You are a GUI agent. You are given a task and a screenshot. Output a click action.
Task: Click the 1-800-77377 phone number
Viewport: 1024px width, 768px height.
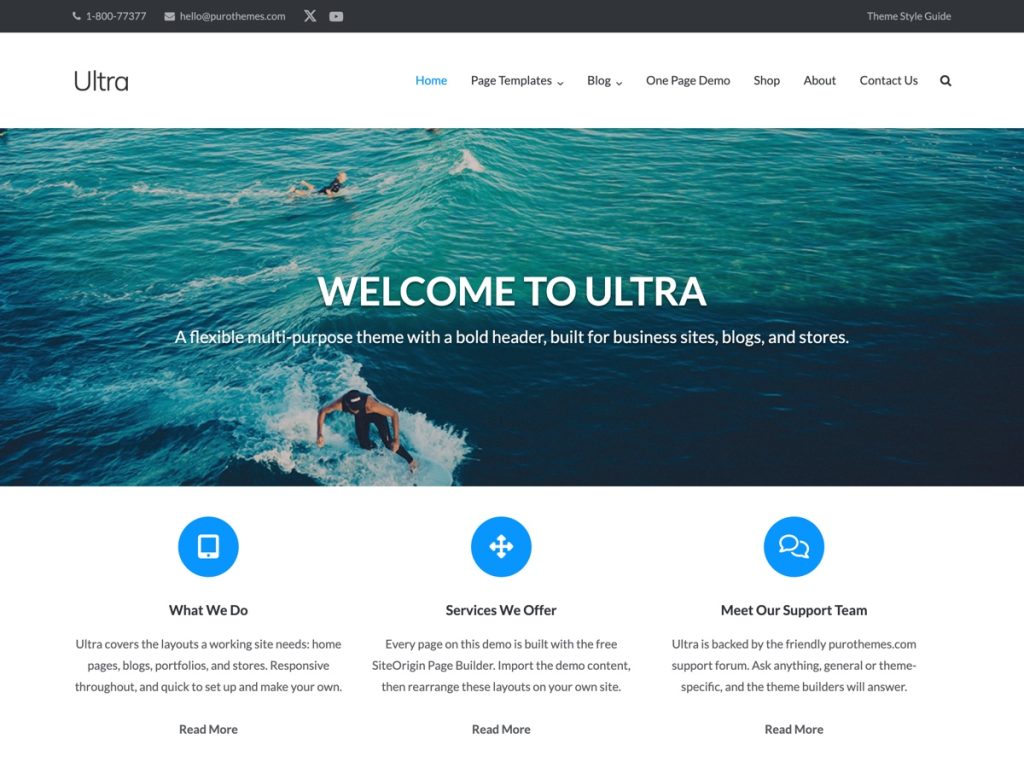click(x=116, y=16)
